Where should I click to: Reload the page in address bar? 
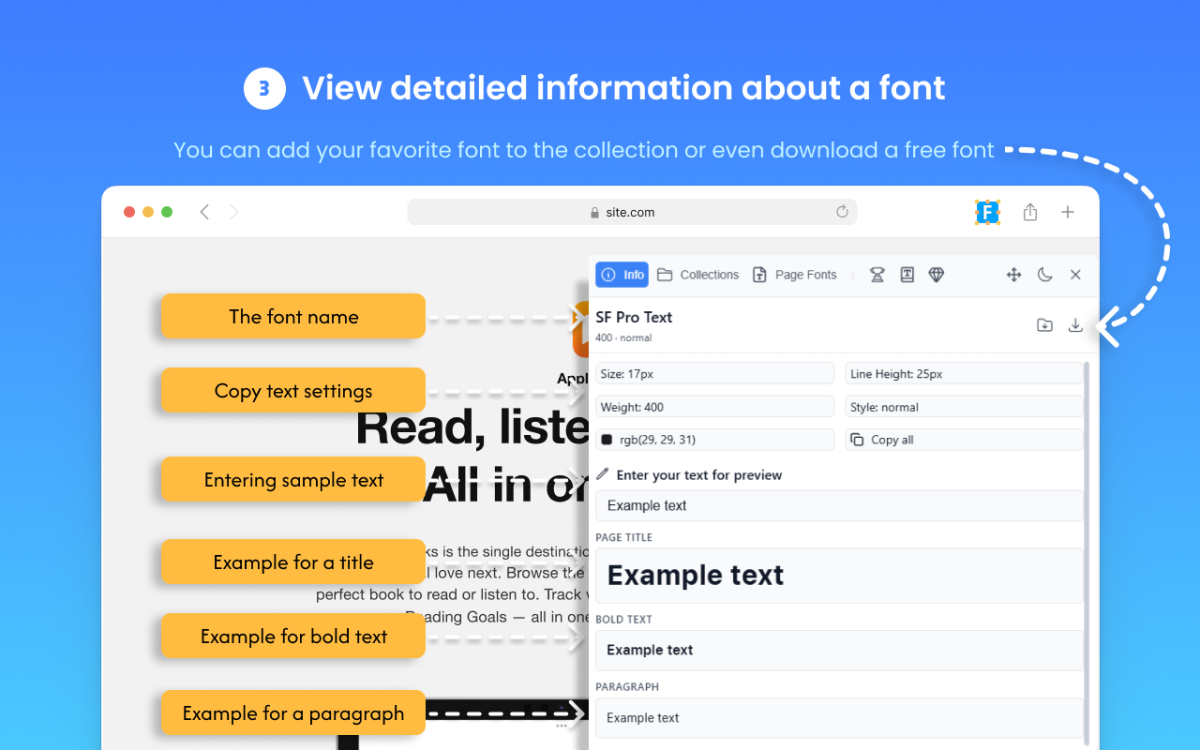click(842, 212)
